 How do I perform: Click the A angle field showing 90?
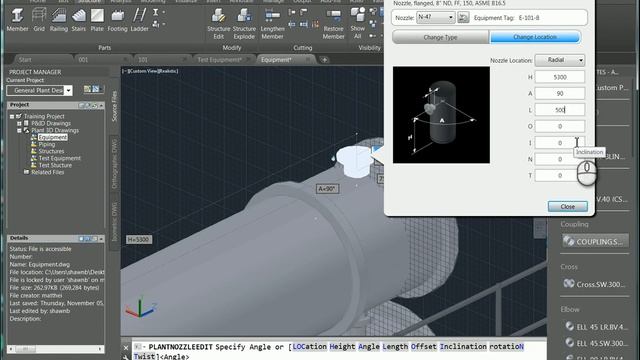[x=560, y=93]
